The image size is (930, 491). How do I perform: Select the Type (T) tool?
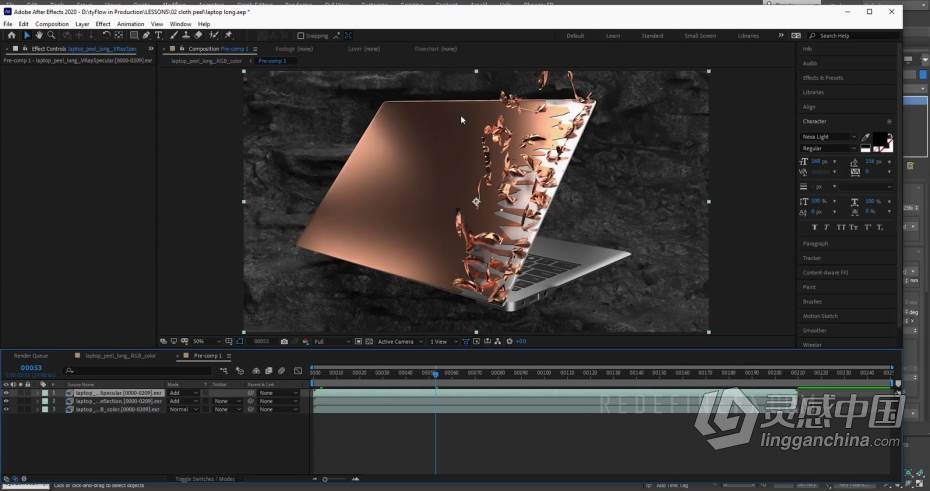(158, 36)
